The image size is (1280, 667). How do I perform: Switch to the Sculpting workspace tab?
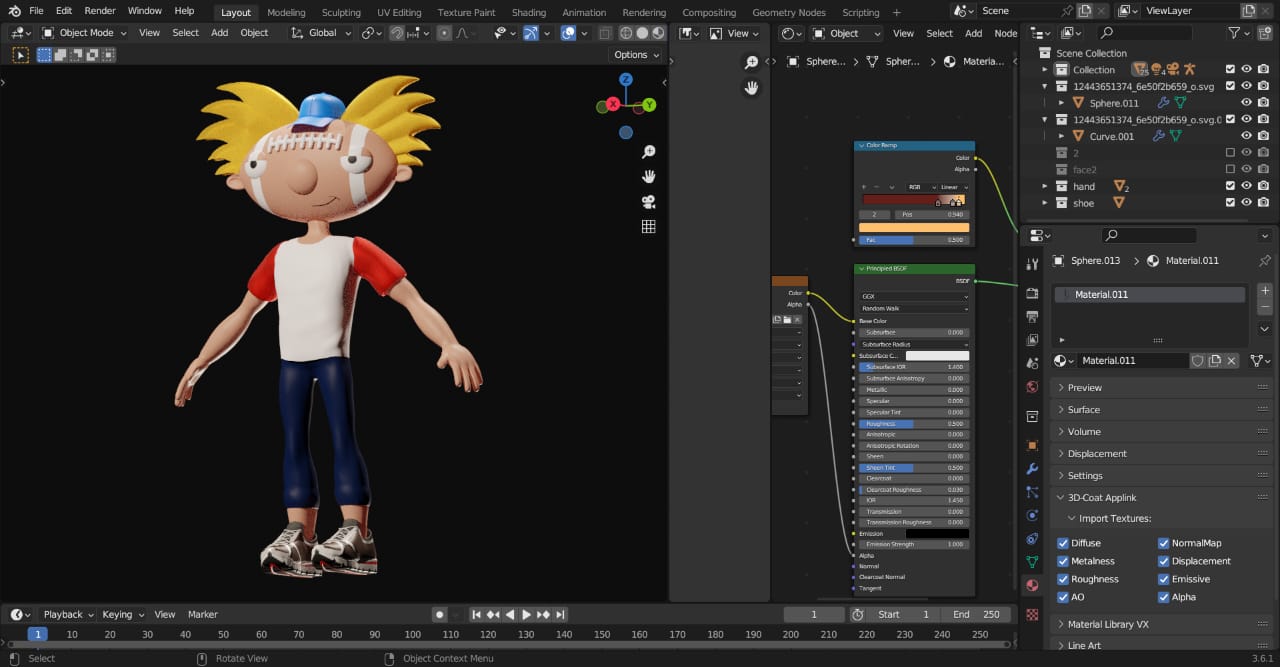[341, 13]
